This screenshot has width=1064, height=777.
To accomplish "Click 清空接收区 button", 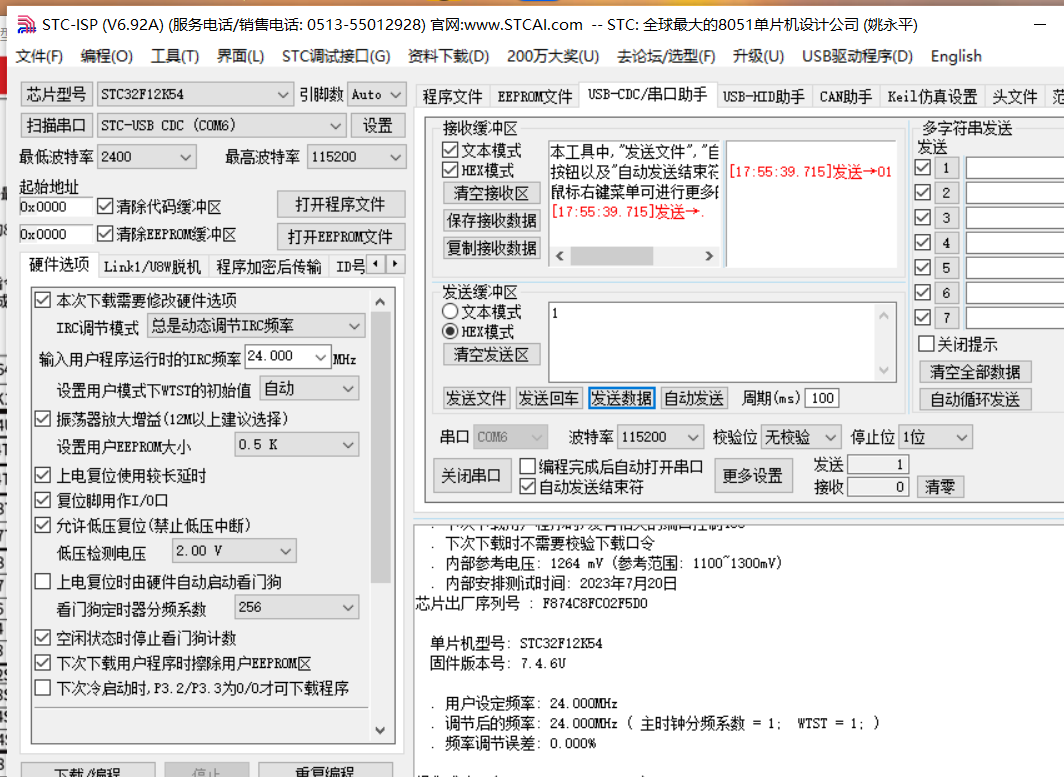I will pos(491,193).
